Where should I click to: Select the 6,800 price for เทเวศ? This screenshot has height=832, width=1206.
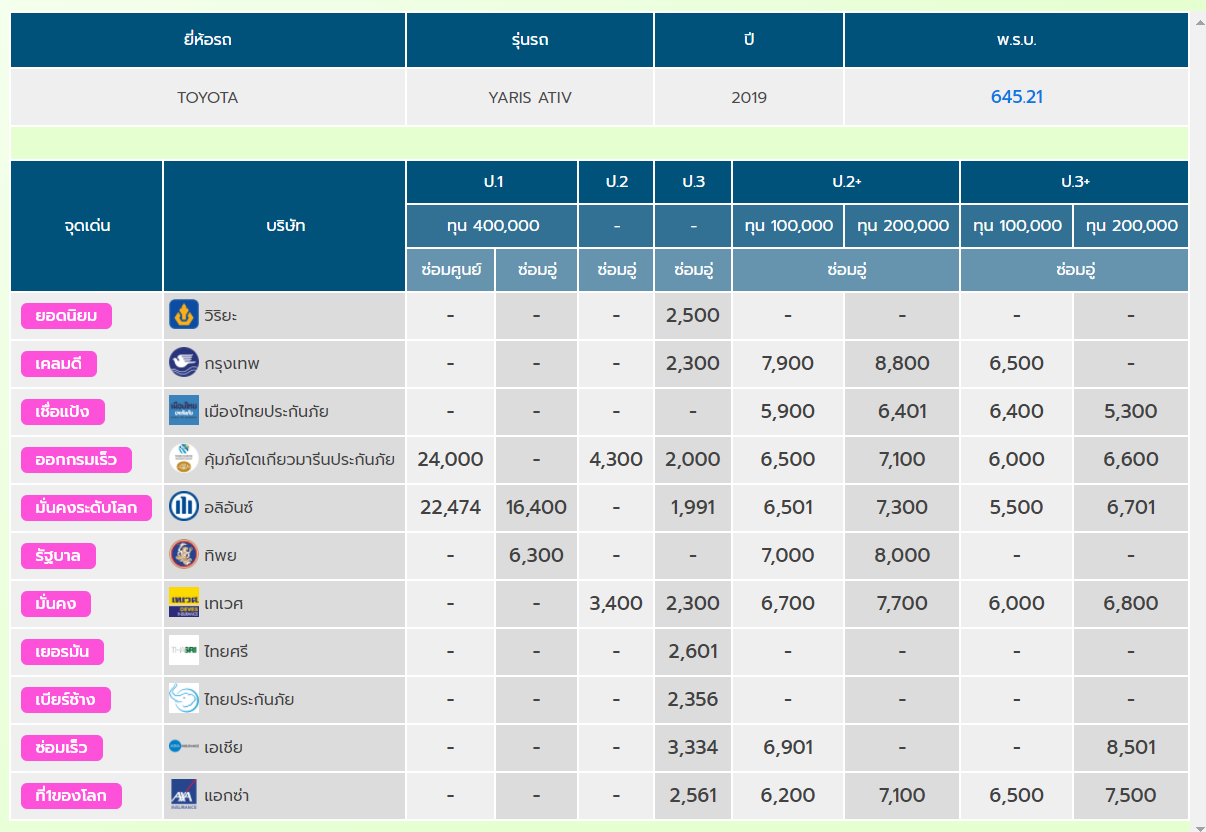[1131, 603]
